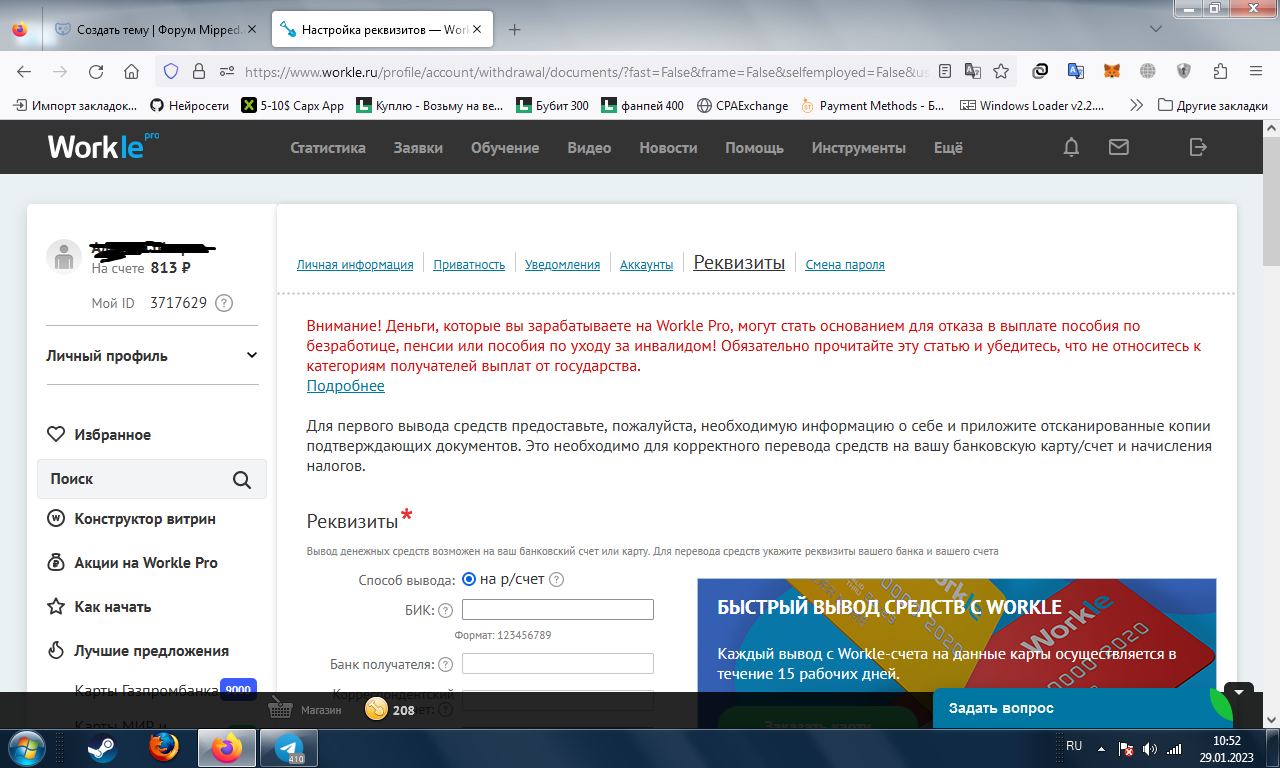The height and width of the screenshot is (768, 1280).
Task: Show more bookmarks chevron
Action: [1136, 105]
